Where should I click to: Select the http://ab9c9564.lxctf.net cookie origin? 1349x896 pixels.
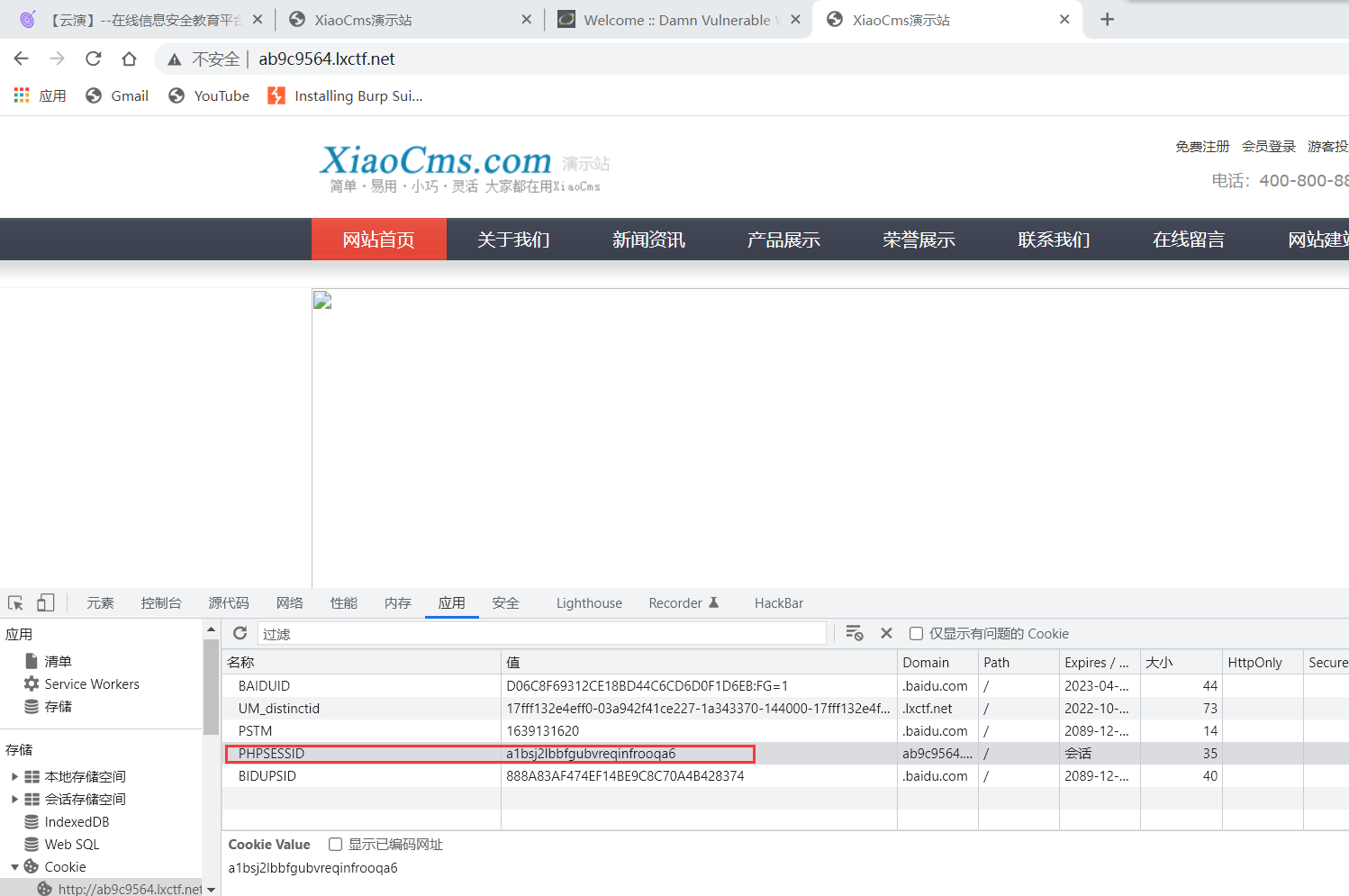pyautogui.click(x=130, y=889)
